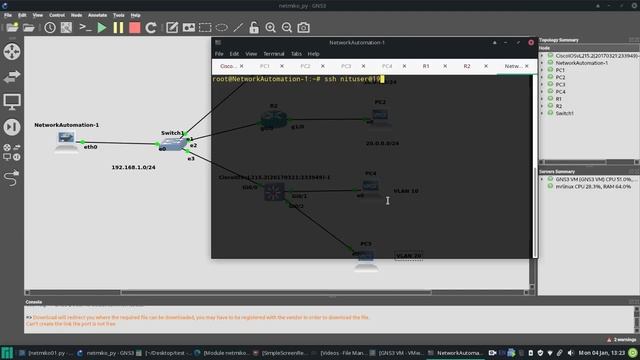This screenshot has height=360, width=640.
Task: Open netmiko01.py window from taskbar
Action: [46, 353]
